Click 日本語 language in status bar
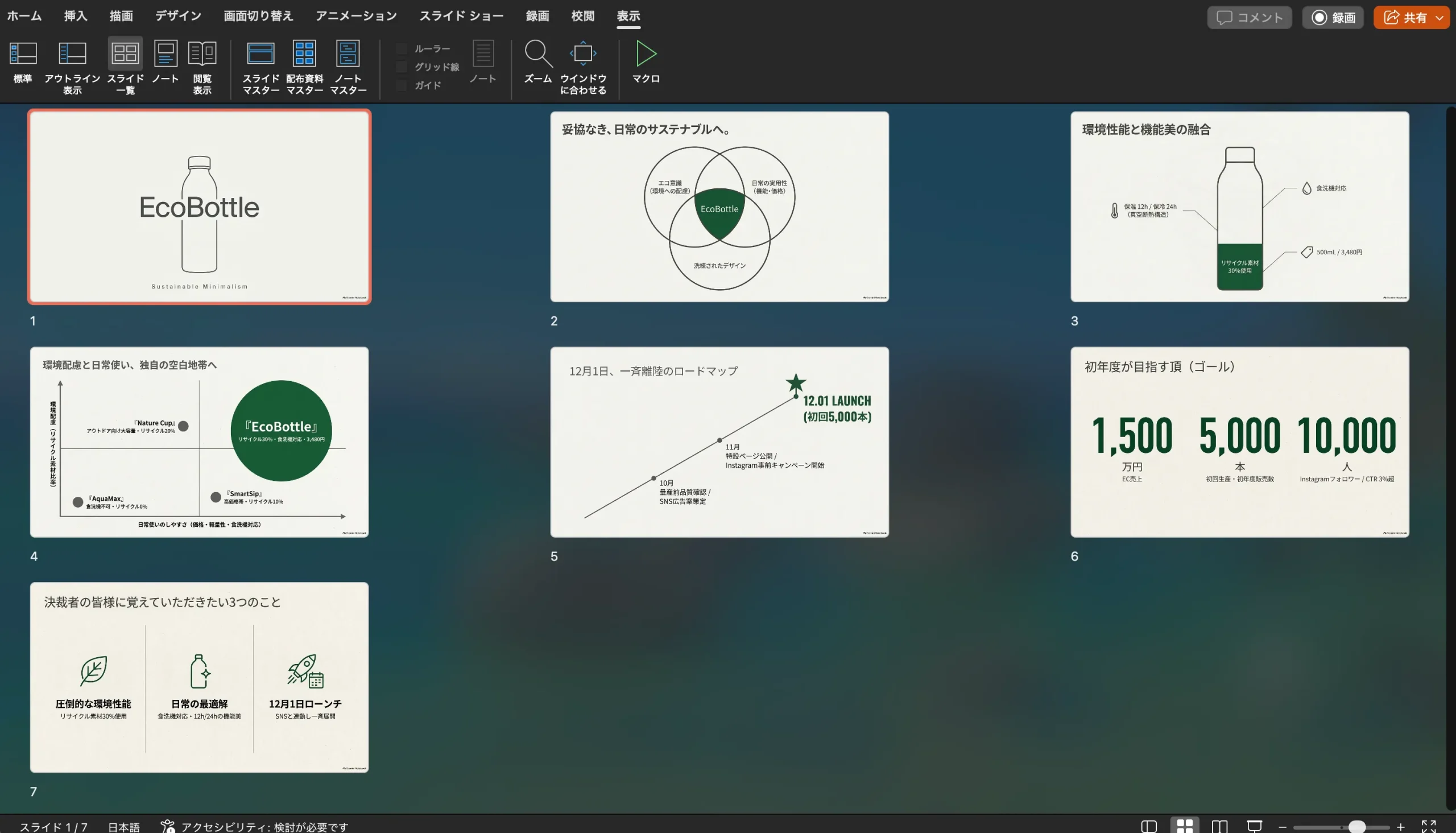 tap(123, 826)
